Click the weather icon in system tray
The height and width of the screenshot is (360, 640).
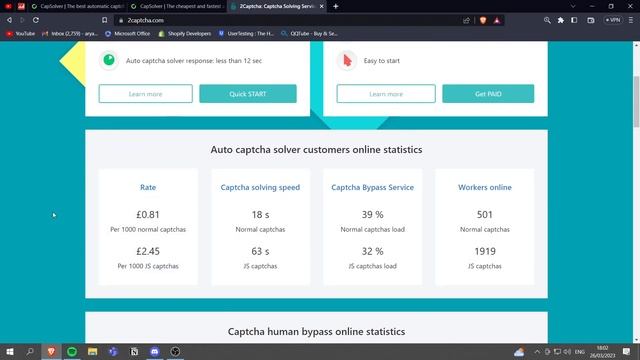coord(519,352)
